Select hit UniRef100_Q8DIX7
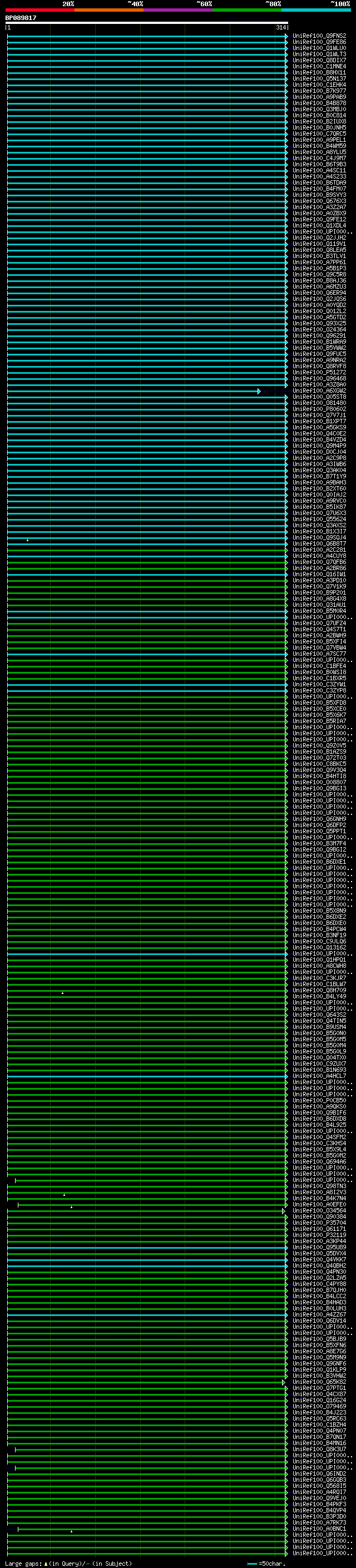 (319, 60)
